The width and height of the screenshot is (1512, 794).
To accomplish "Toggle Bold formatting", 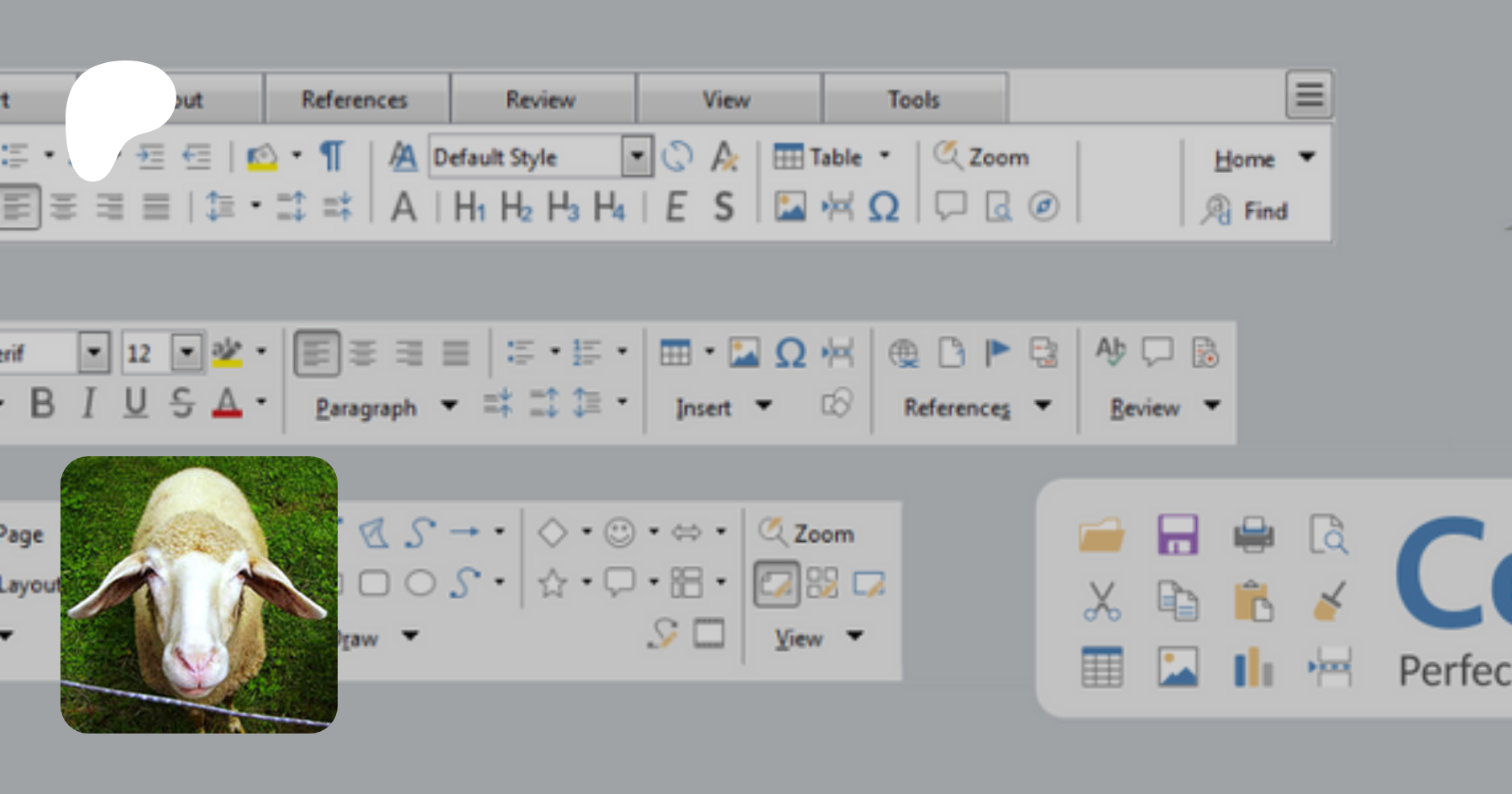I will point(42,403).
